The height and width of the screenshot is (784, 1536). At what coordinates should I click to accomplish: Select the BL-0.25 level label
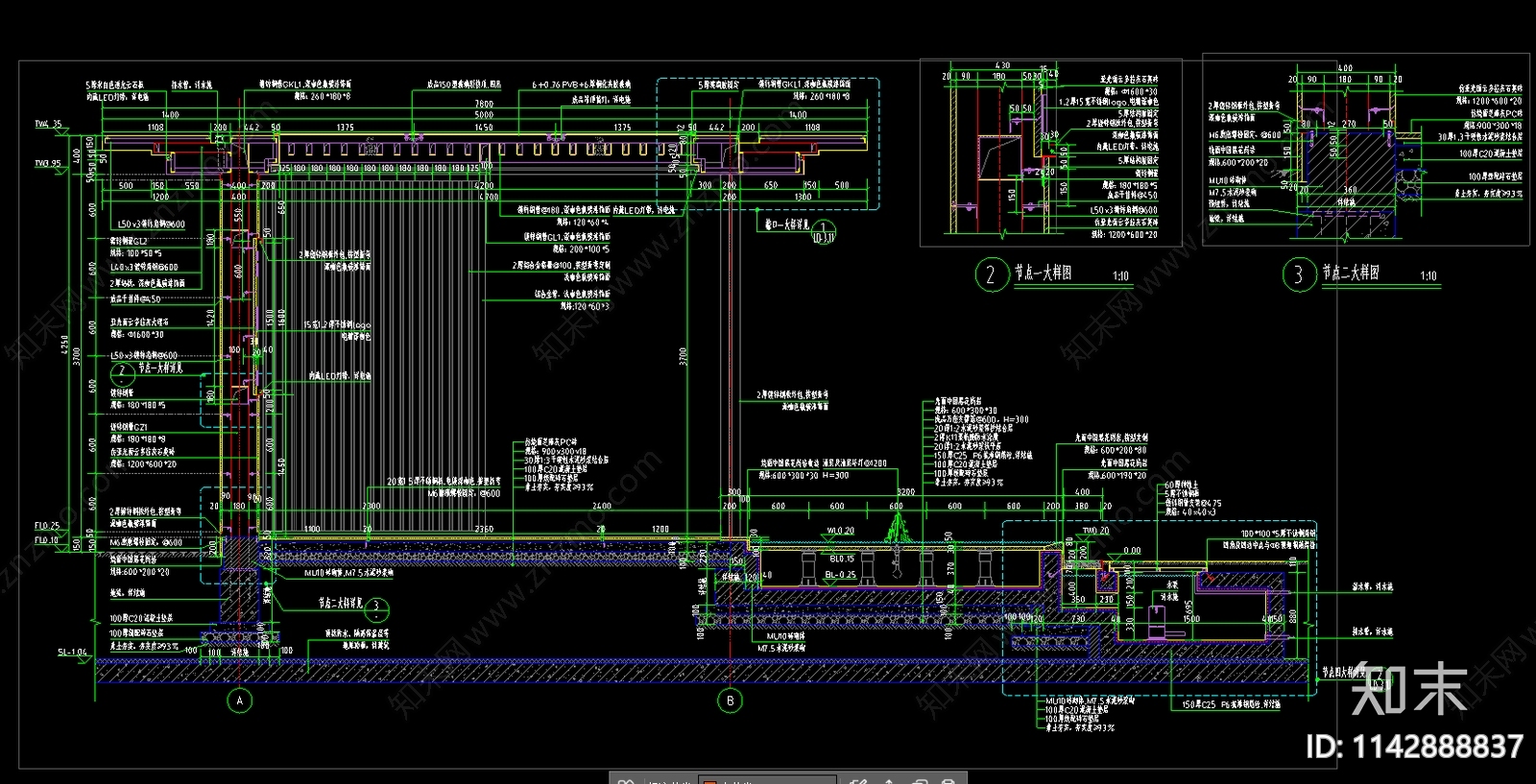coord(841,575)
